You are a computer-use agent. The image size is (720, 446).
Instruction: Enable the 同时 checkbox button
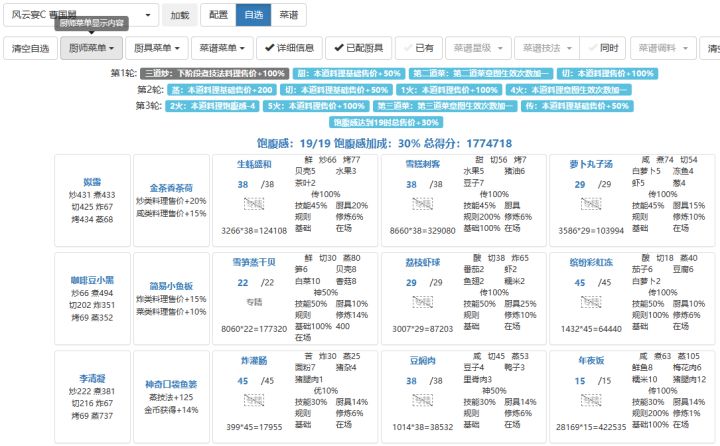[x=603, y=48]
